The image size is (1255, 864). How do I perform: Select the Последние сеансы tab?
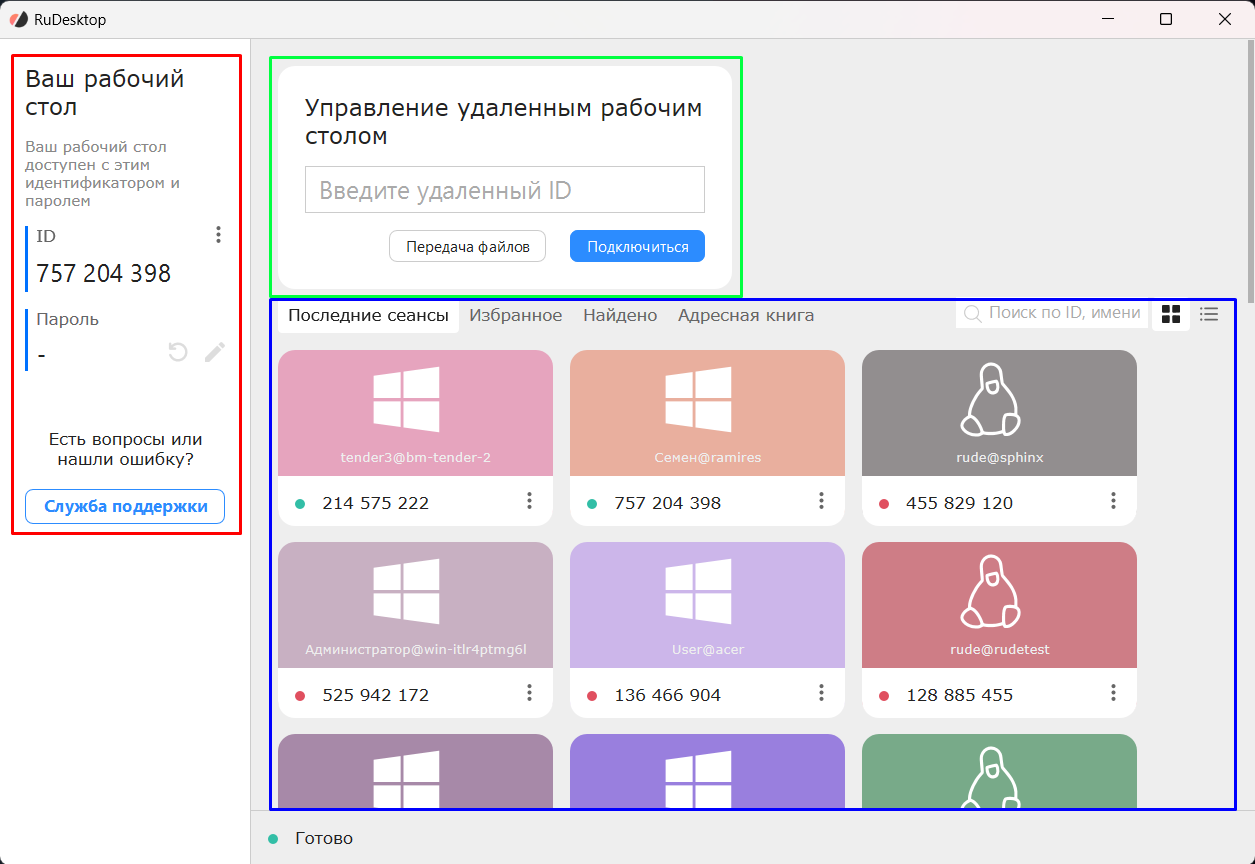368,315
